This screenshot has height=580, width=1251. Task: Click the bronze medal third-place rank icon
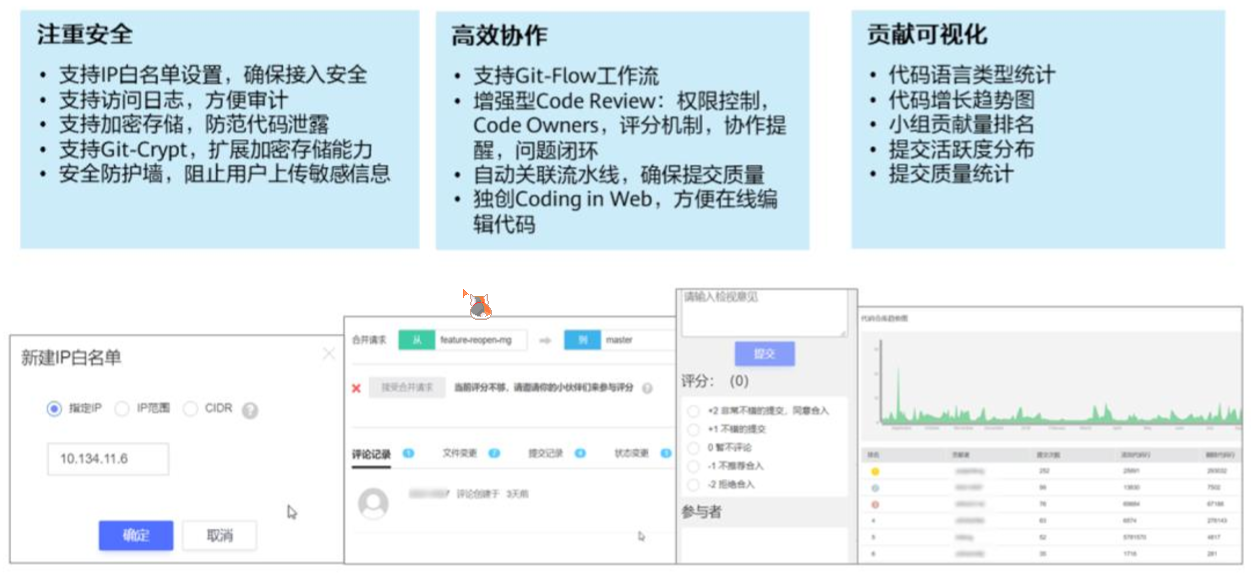(x=875, y=504)
